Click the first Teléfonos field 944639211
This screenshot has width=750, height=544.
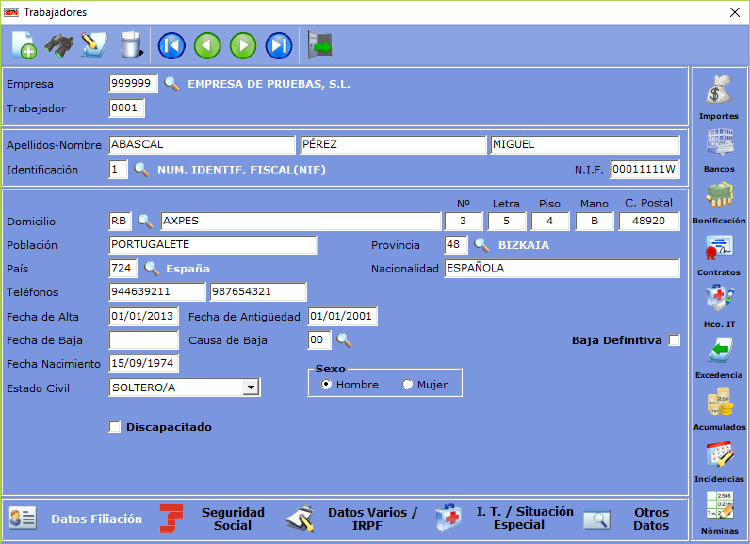click(x=157, y=292)
